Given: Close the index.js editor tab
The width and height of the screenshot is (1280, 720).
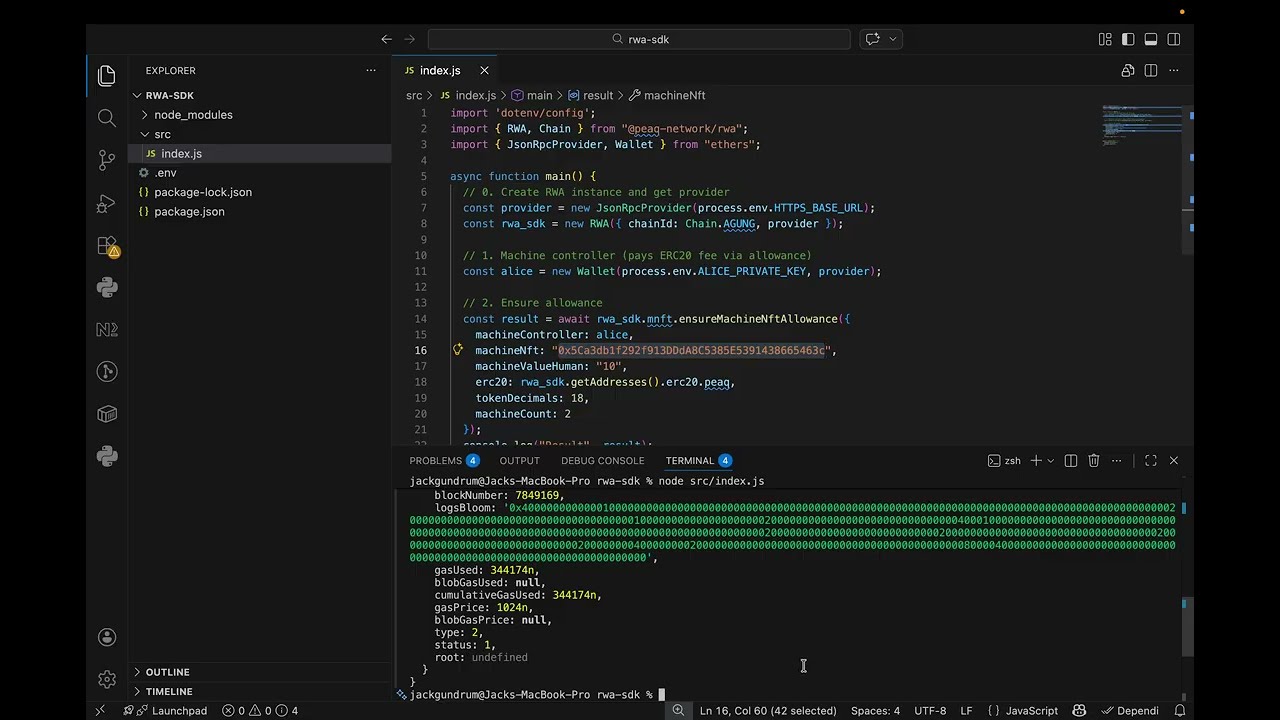Looking at the screenshot, I should pyautogui.click(x=484, y=70).
